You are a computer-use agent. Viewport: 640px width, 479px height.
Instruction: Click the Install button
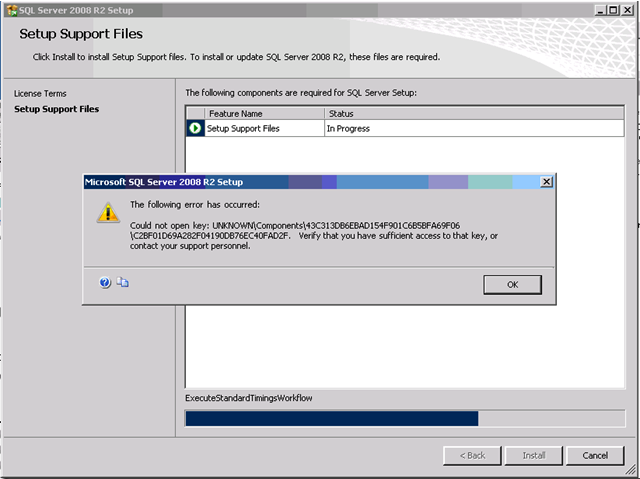(x=533, y=455)
